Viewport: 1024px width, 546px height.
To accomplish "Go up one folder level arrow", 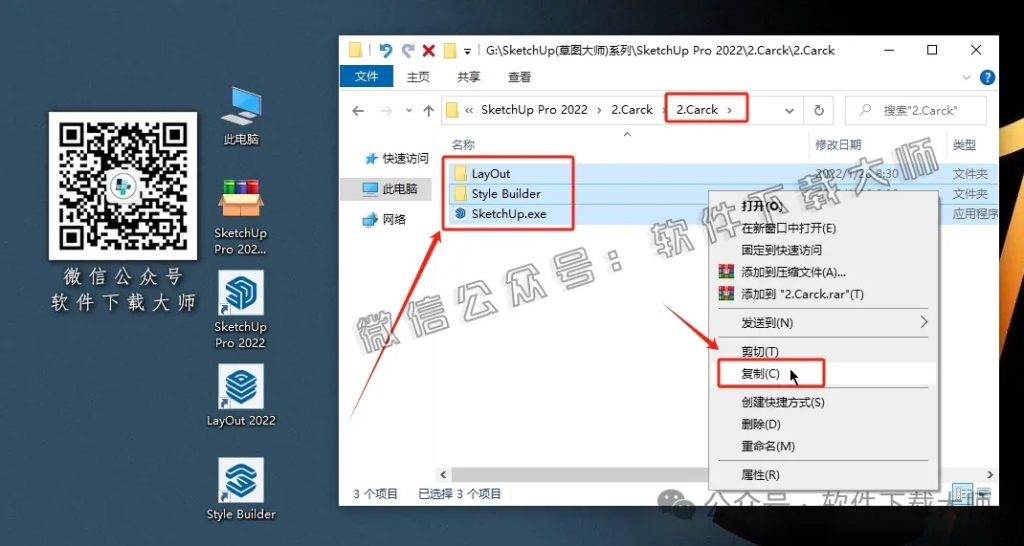I will [x=428, y=110].
